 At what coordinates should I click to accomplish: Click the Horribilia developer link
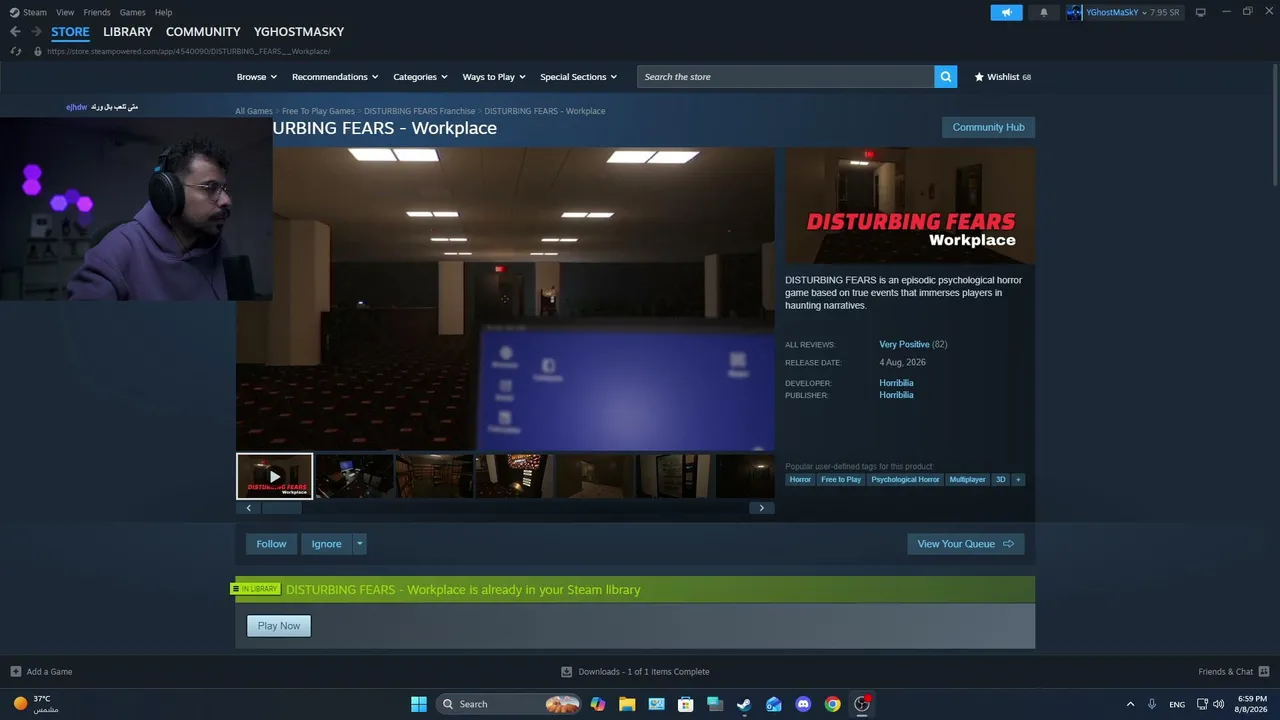[x=896, y=383]
